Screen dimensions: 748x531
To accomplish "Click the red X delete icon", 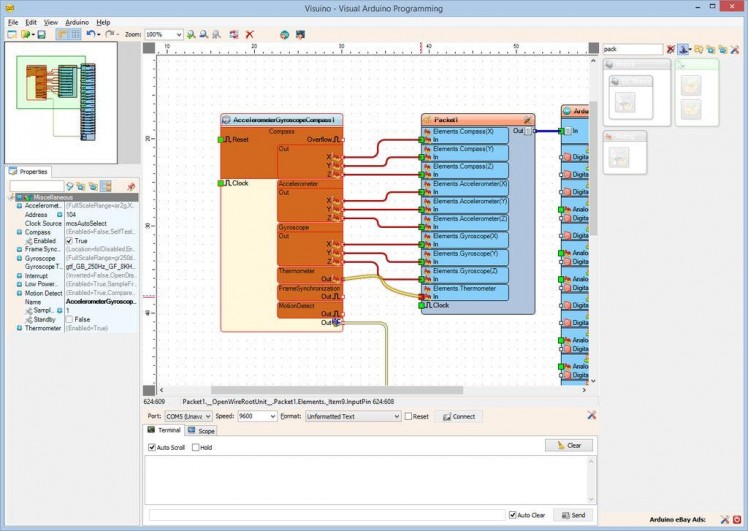I will 250,34.
